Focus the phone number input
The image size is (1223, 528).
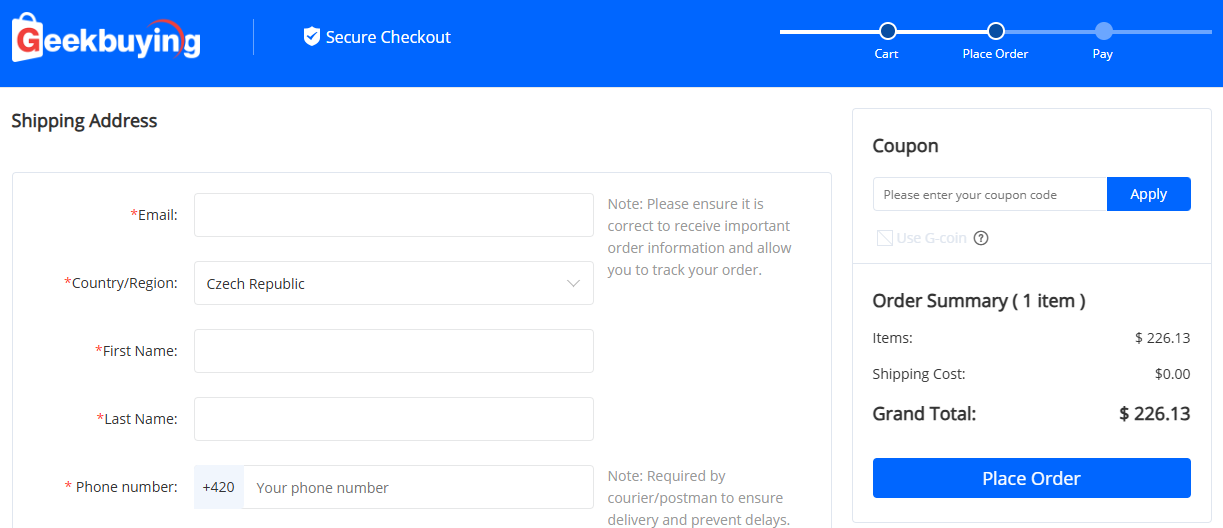(x=418, y=487)
